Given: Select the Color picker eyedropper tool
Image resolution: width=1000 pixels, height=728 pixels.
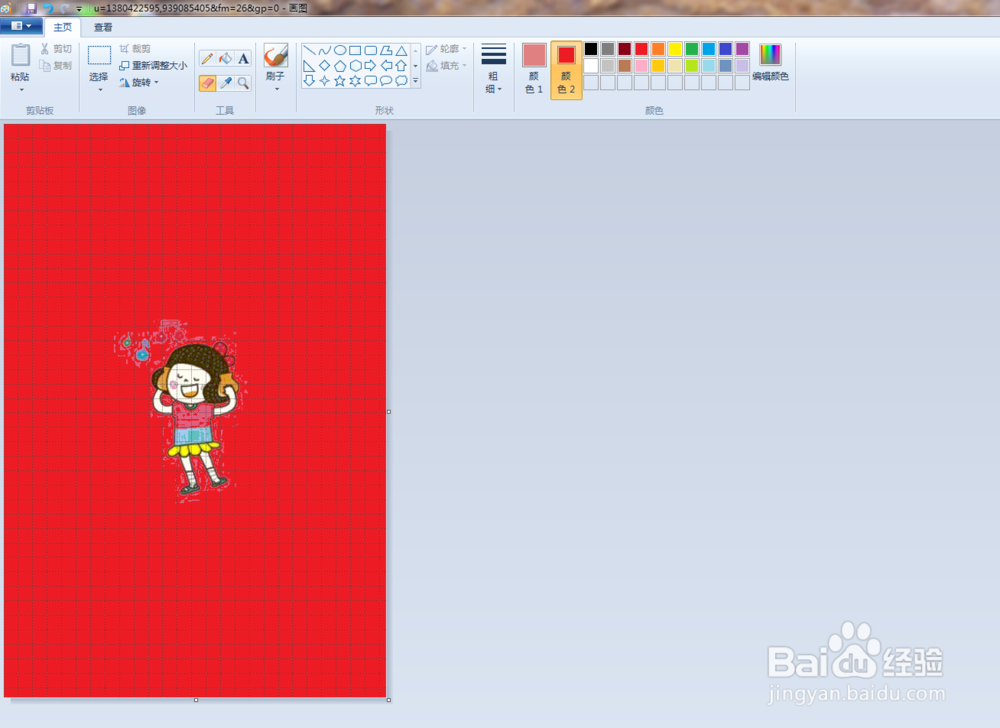Looking at the screenshot, I should coord(225,83).
